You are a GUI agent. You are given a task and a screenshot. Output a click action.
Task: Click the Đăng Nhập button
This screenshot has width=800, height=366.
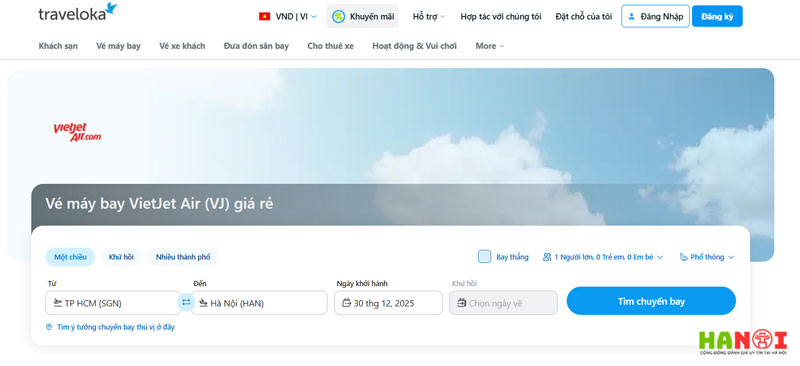[655, 16]
